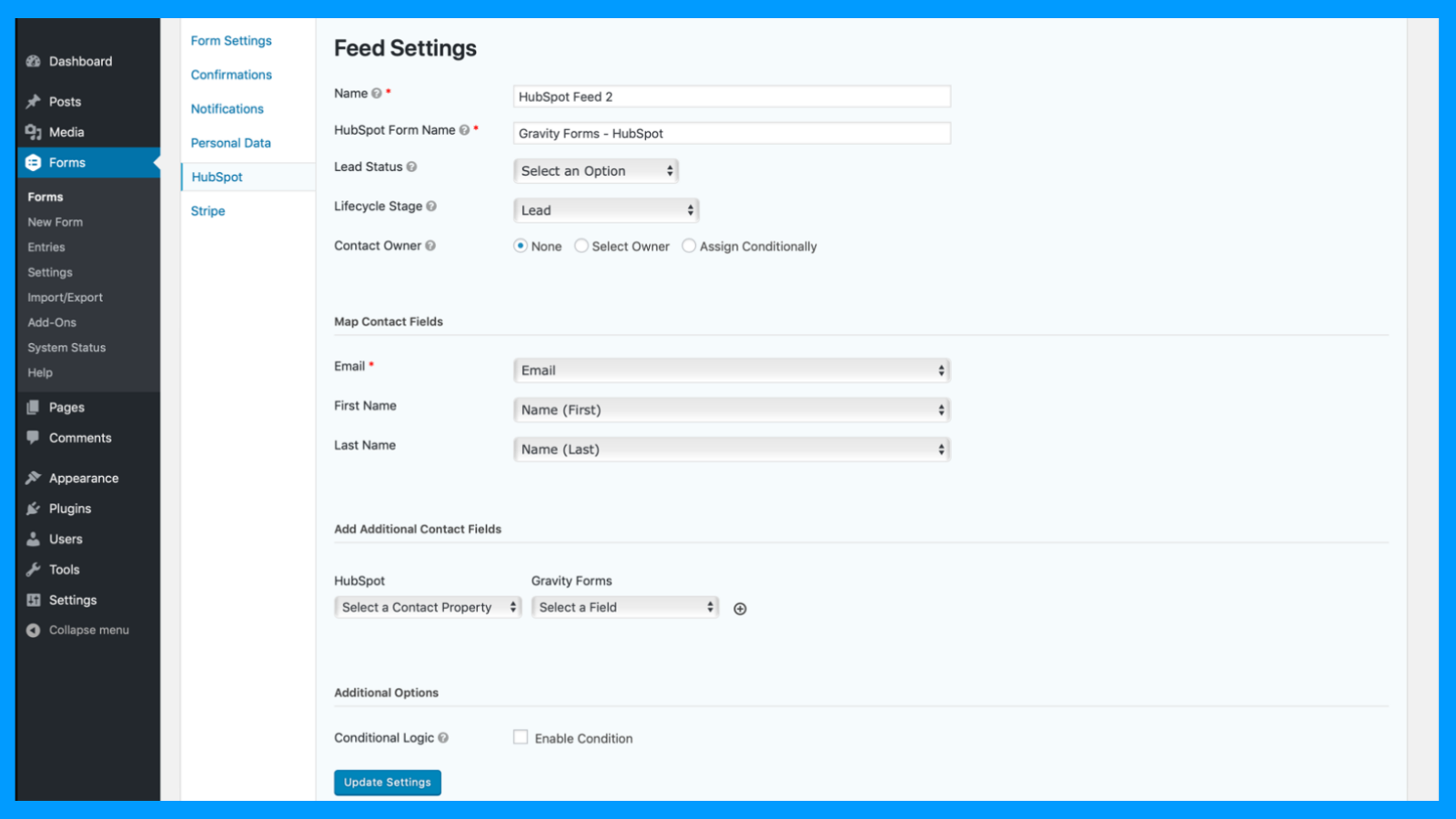Image resolution: width=1456 pixels, height=819 pixels.
Task: Click help icon next to Contact Owner
Action: tap(430, 246)
